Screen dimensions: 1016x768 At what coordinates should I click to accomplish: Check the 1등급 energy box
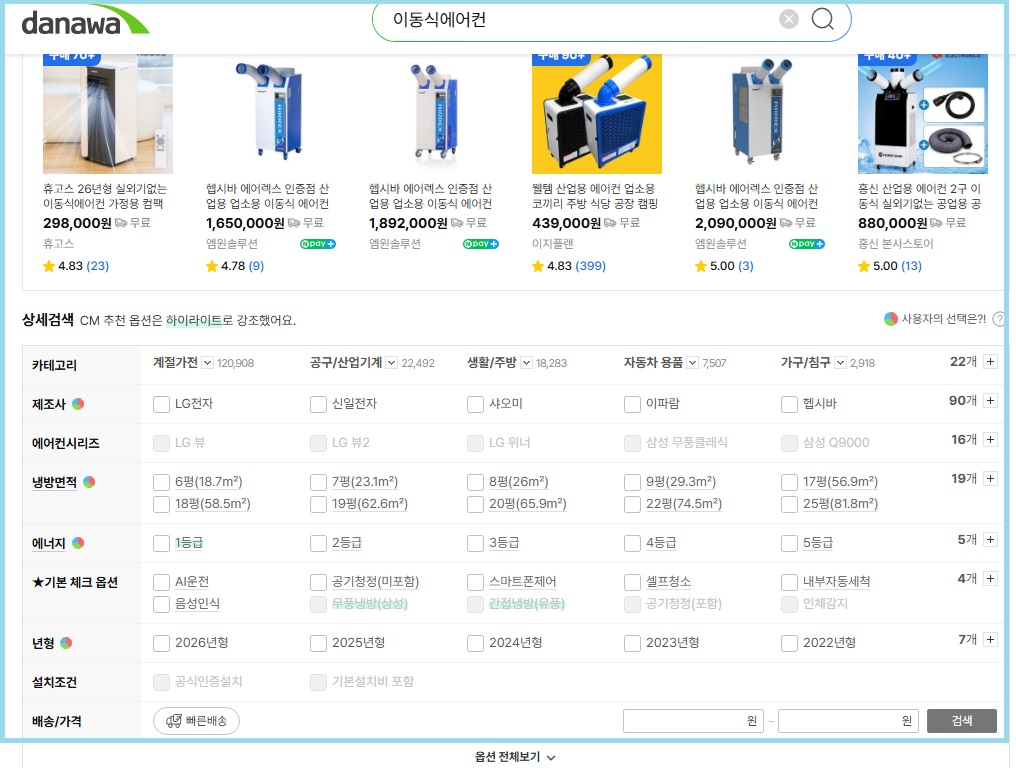pyautogui.click(x=161, y=543)
